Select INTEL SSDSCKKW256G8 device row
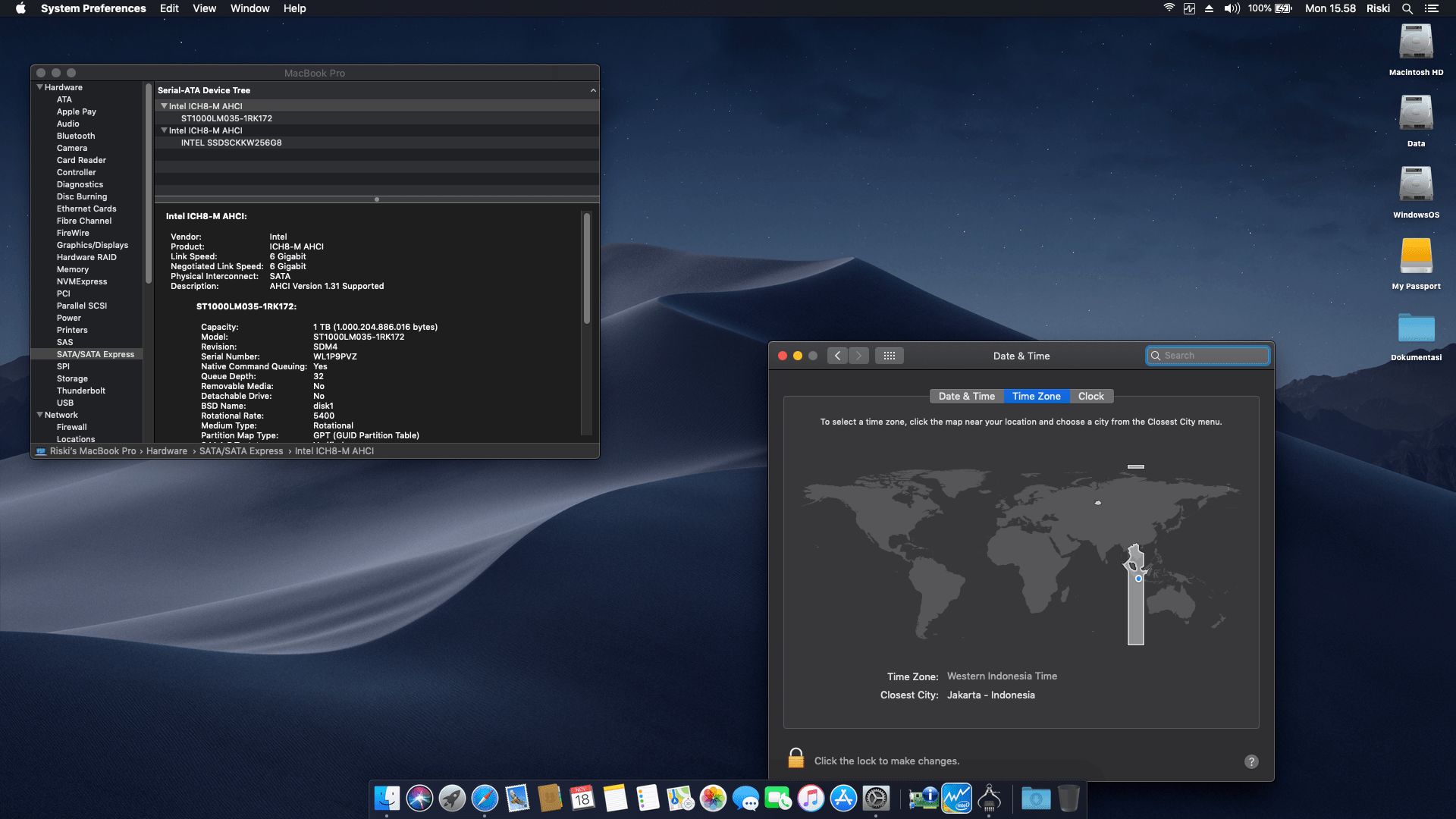The height and width of the screenshot is (819, 1456). (x=231, y=143)
